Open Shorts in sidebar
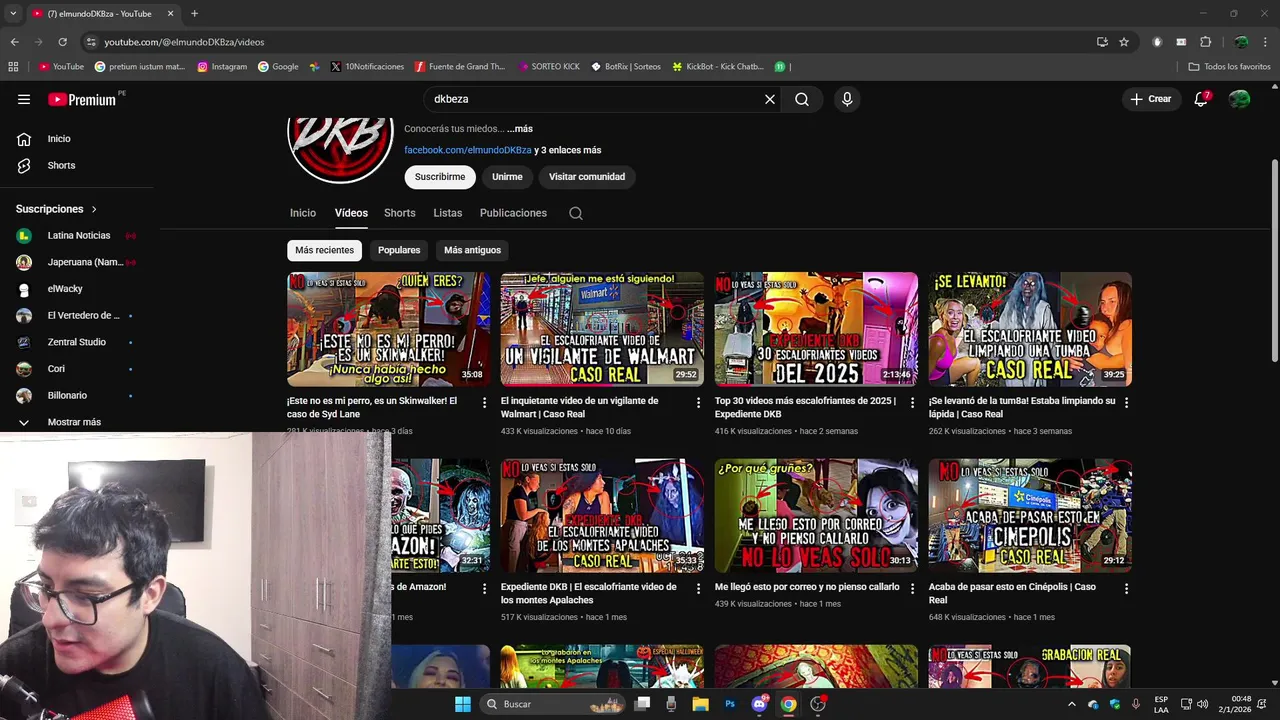This screenshot has height=720, width=1280. coord(60,165)
